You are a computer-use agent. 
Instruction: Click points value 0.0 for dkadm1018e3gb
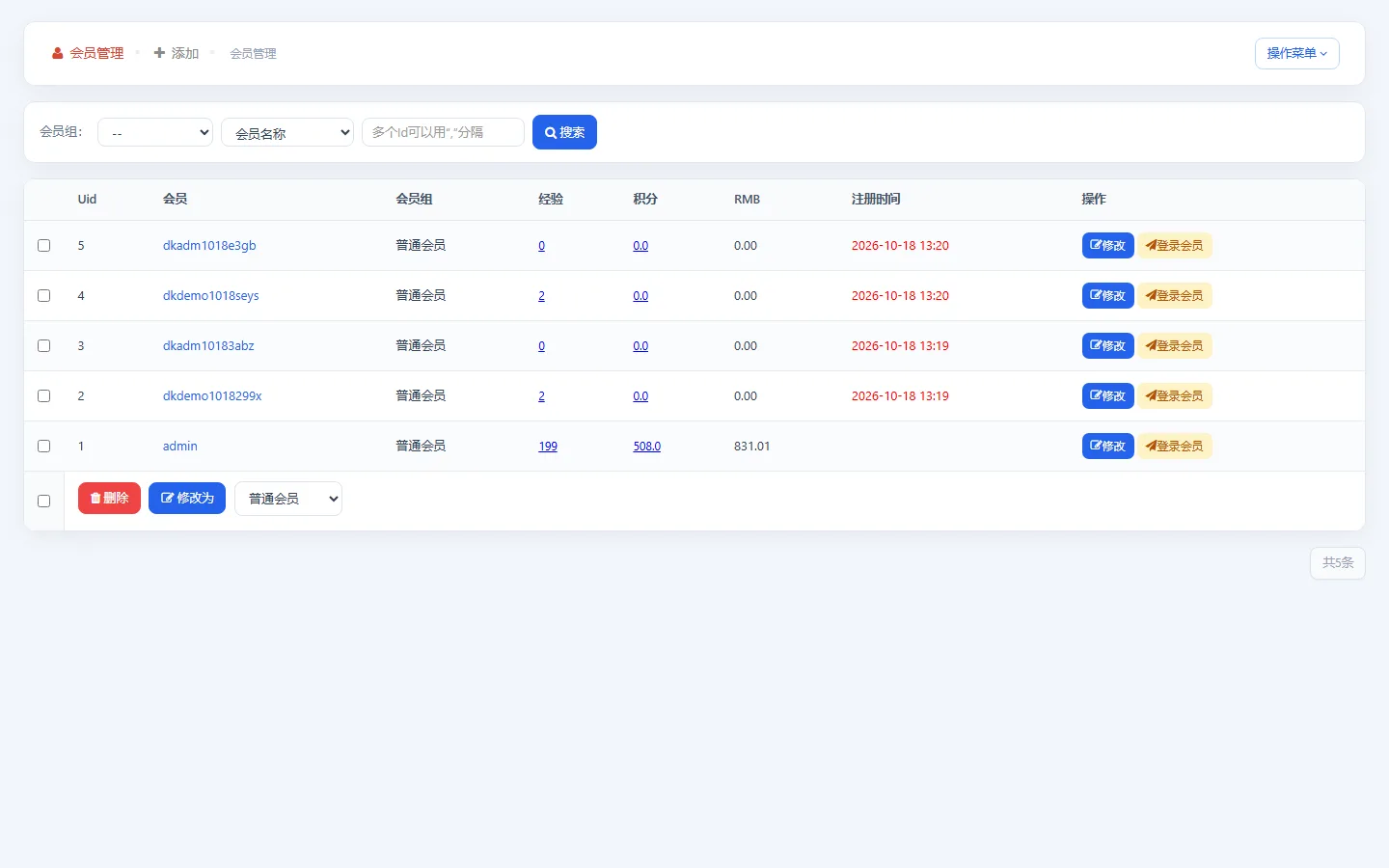pos(640,246)
